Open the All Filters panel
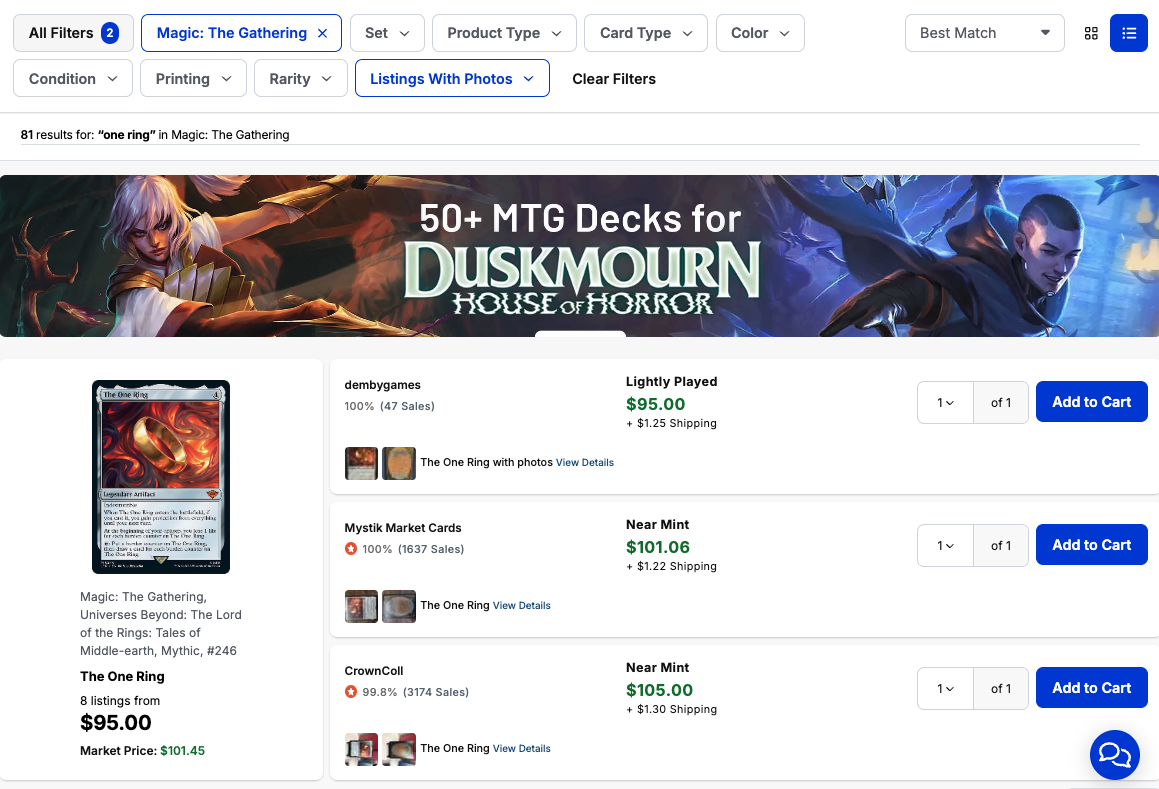This screenshot has width=1159, height=789. pos(72,33)
